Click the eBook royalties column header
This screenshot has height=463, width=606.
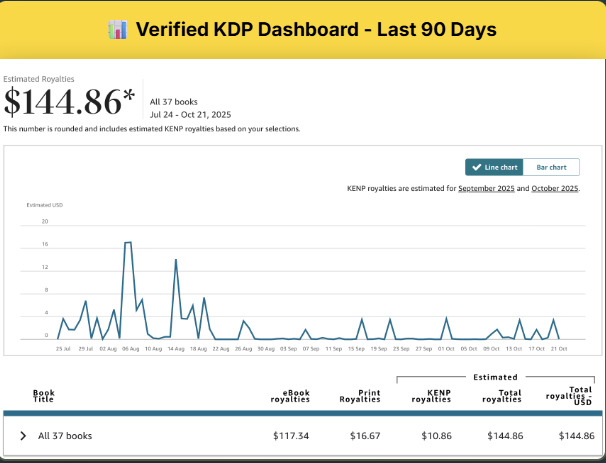coord(290,397)
